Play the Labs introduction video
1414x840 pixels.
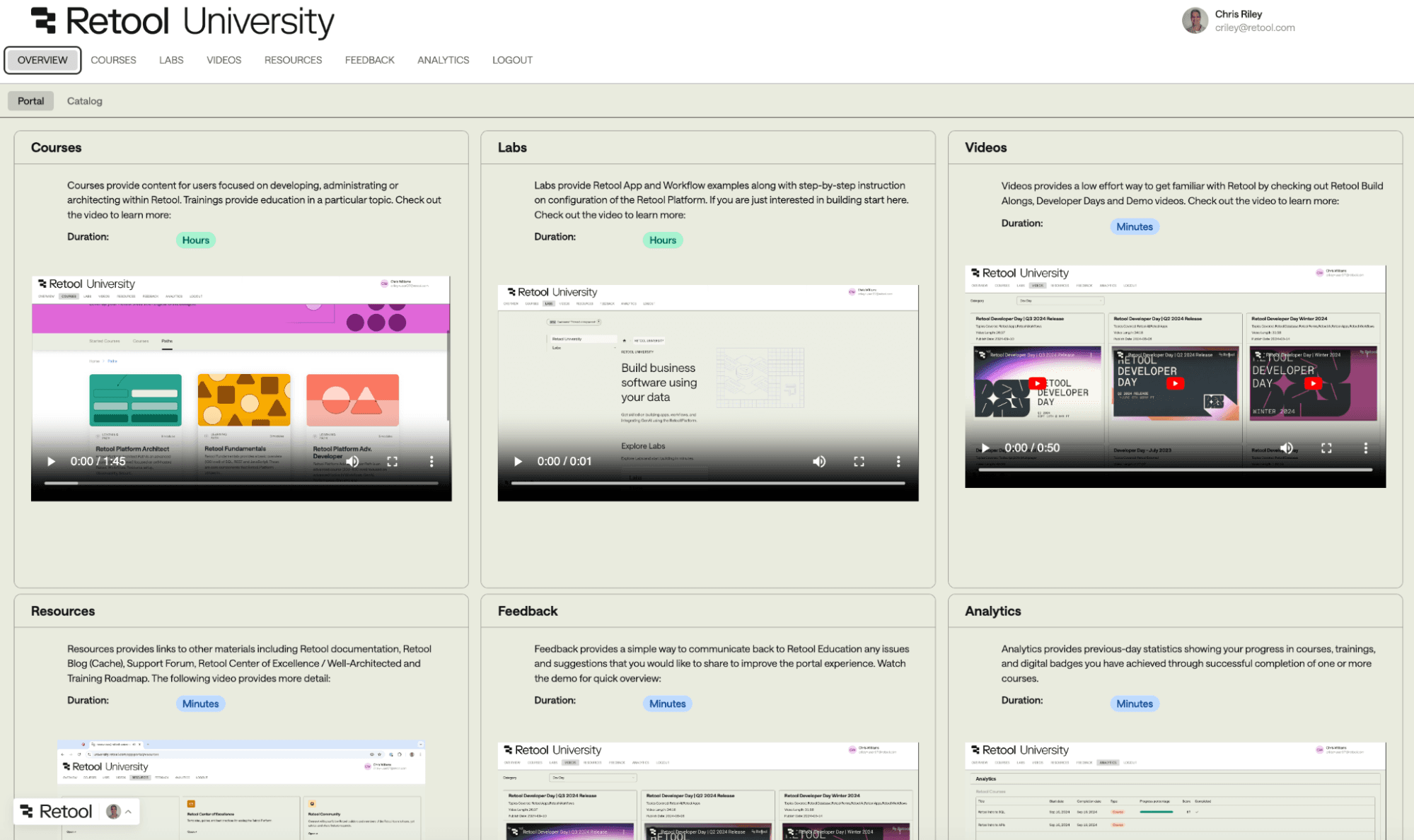[x=517, y=461]
